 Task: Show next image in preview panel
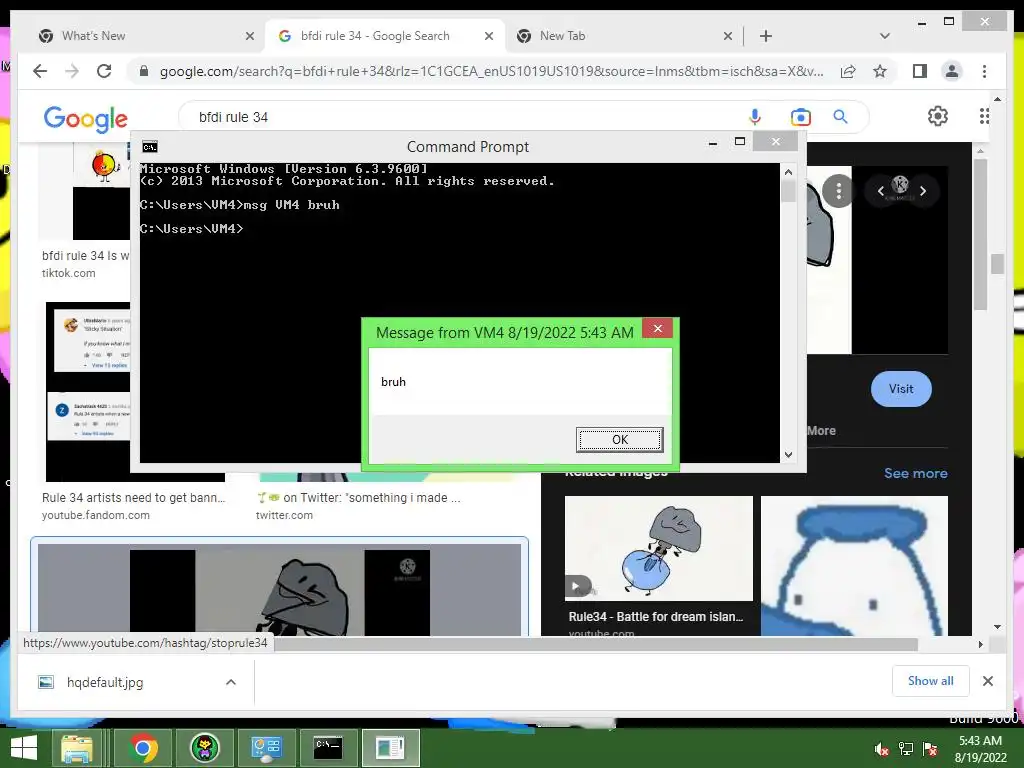click(923, 191)
